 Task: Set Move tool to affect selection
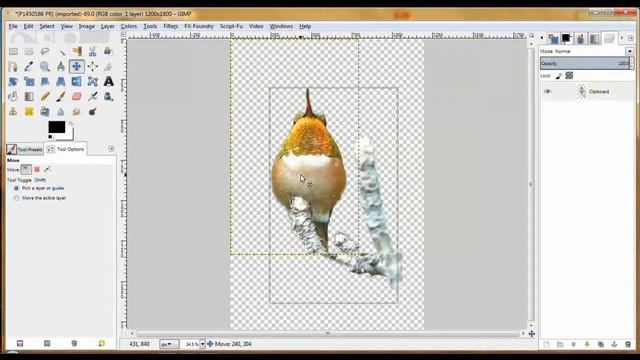(x=37, y=169)
